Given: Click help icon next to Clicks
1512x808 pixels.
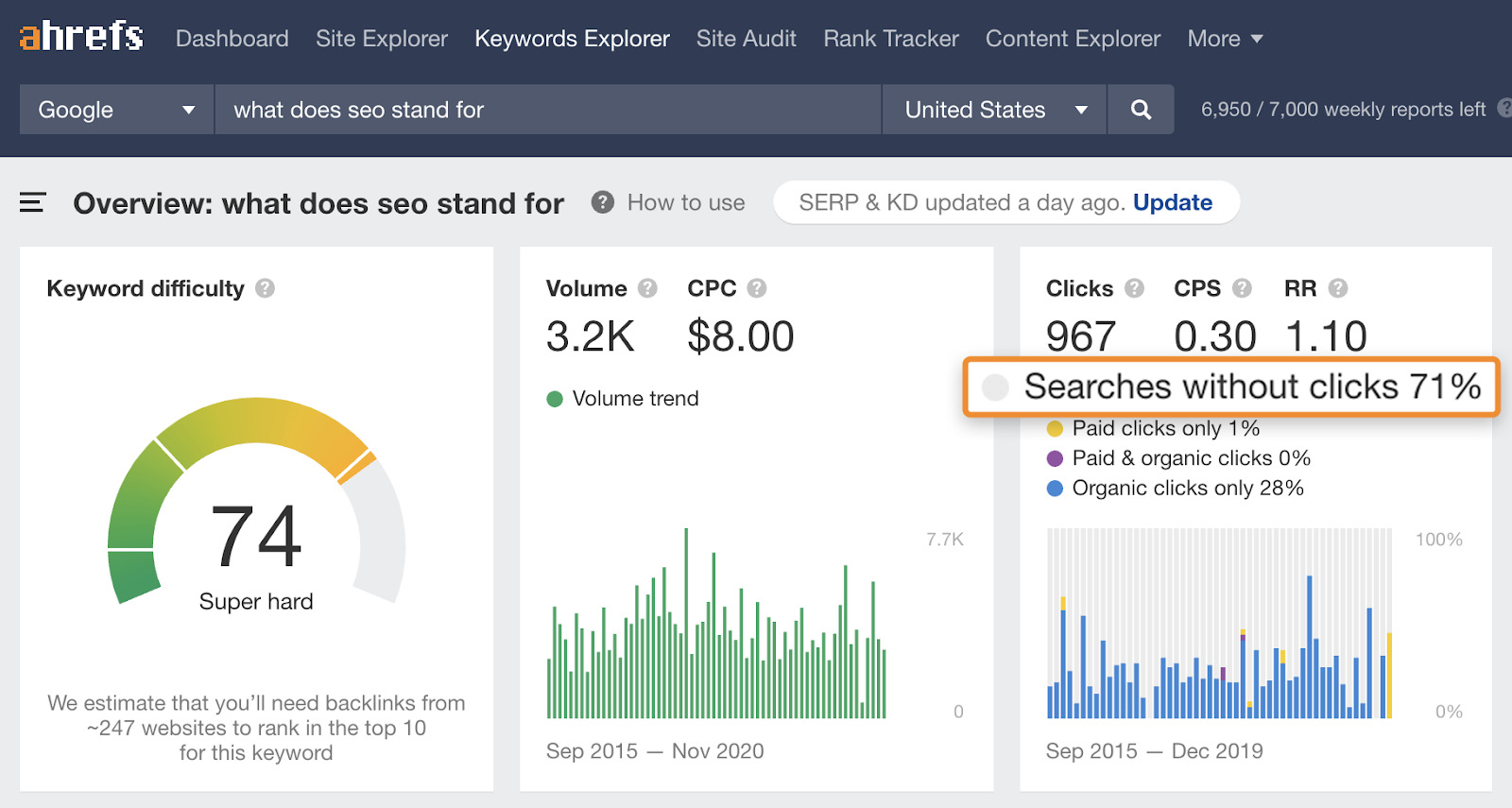Looking at the screenshot, I should tap(1134, 288).
